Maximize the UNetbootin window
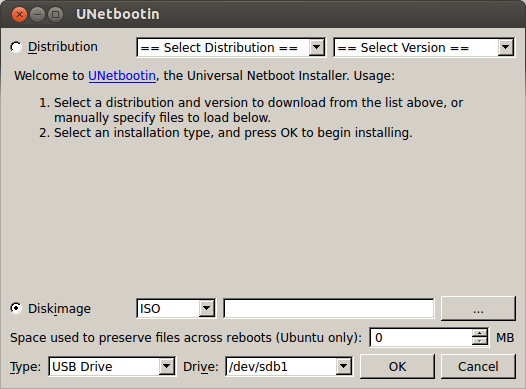Screen dimensions: 526x389 click(x=56, y=15)
